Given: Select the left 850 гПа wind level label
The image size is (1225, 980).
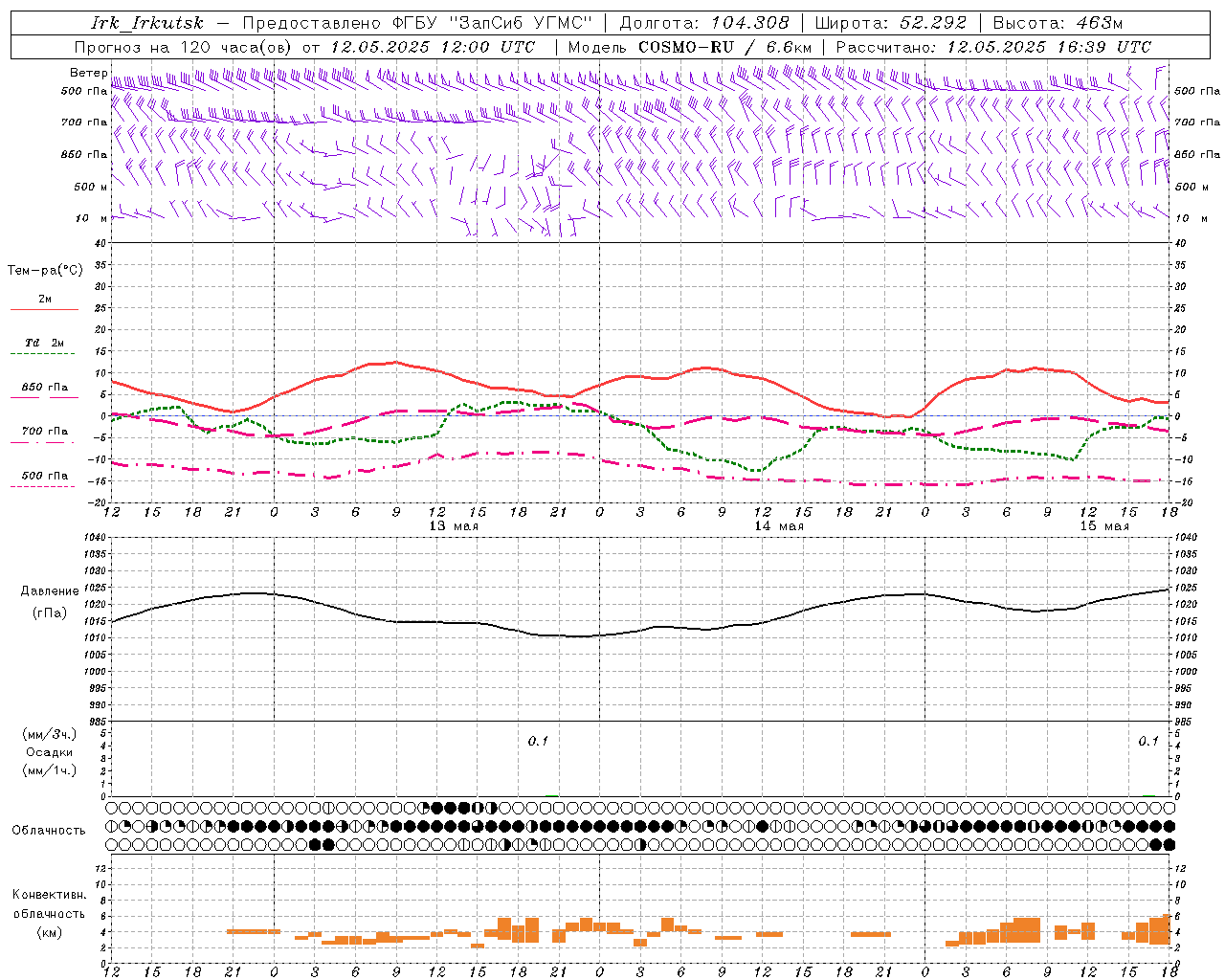Looking at the screenshot, I should point(84,154).
